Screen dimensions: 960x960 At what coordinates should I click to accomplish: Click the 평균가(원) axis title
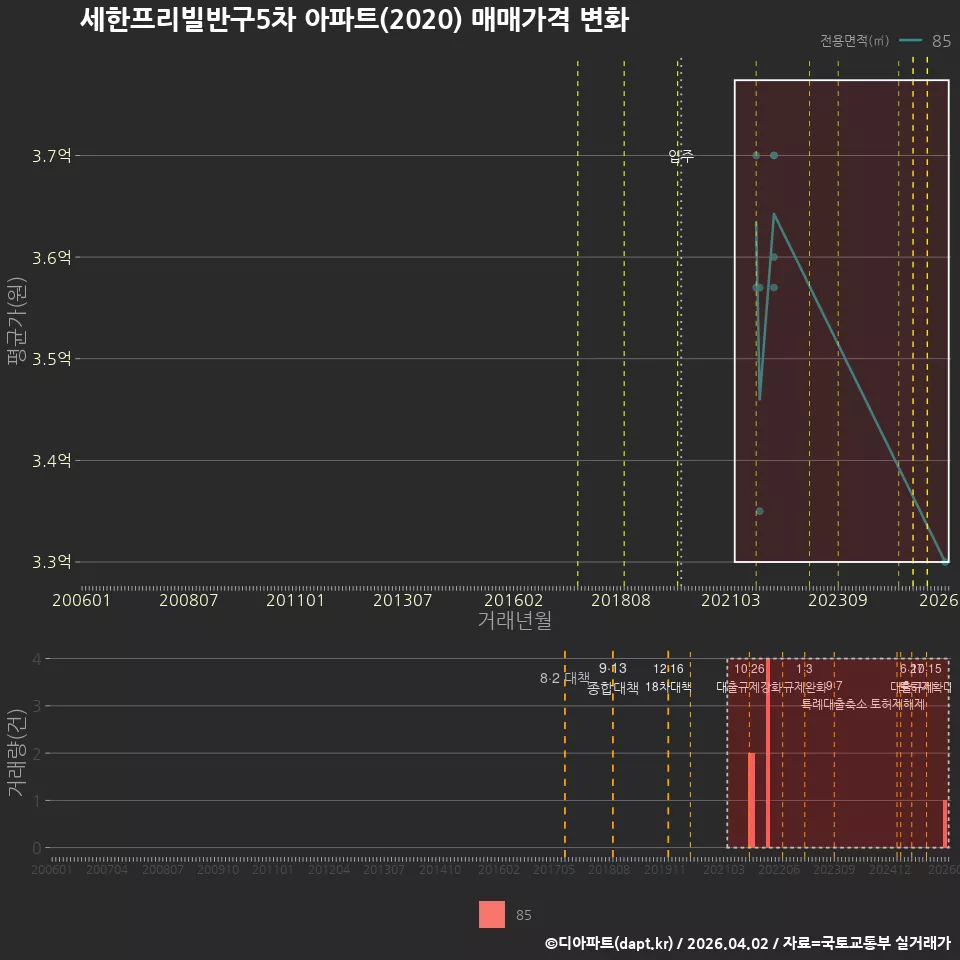[x=17, y=321]
